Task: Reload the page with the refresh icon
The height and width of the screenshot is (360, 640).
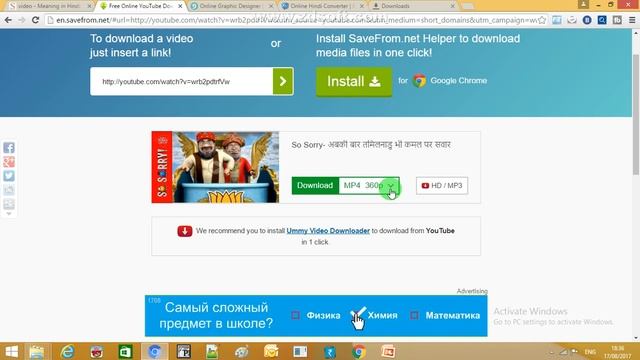Action: [x=36, y=20]
